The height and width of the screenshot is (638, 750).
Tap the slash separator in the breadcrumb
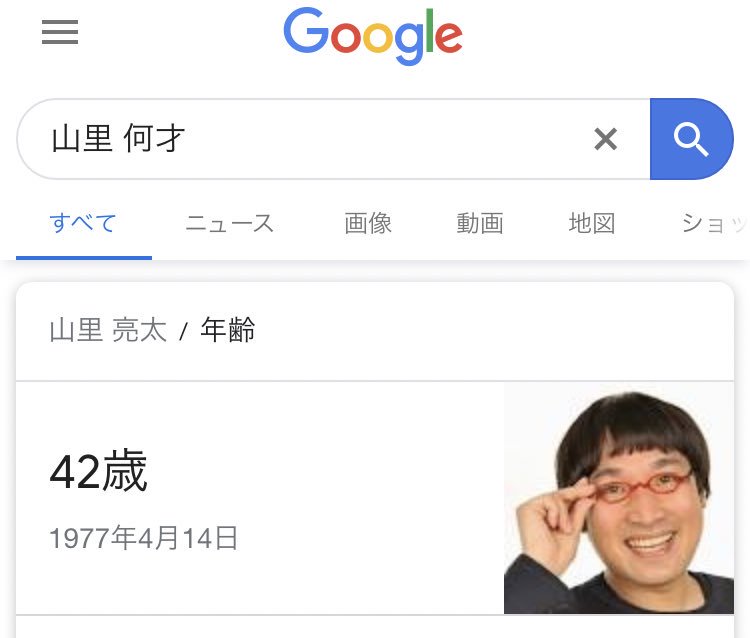[x=184, y=331]
